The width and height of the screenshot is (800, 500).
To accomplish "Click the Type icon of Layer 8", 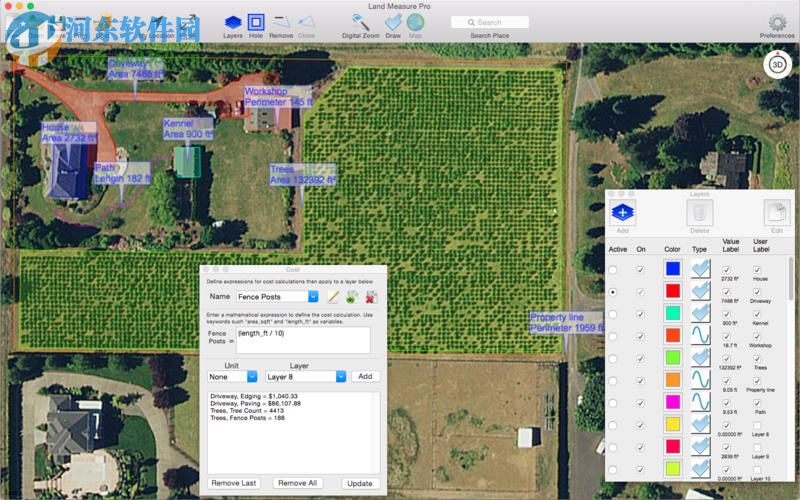I will (701, 424).
